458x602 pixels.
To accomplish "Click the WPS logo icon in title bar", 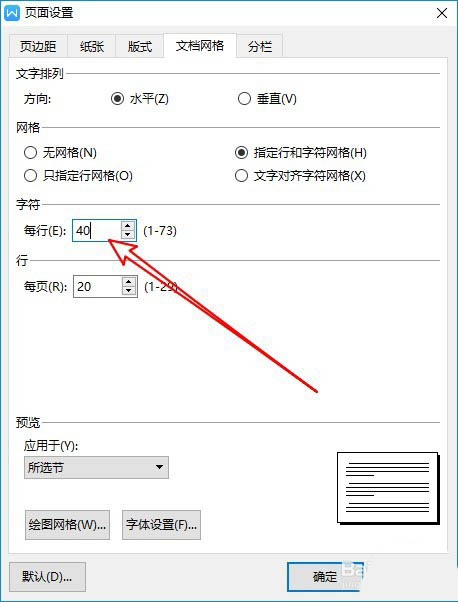I will pos(12,13).
